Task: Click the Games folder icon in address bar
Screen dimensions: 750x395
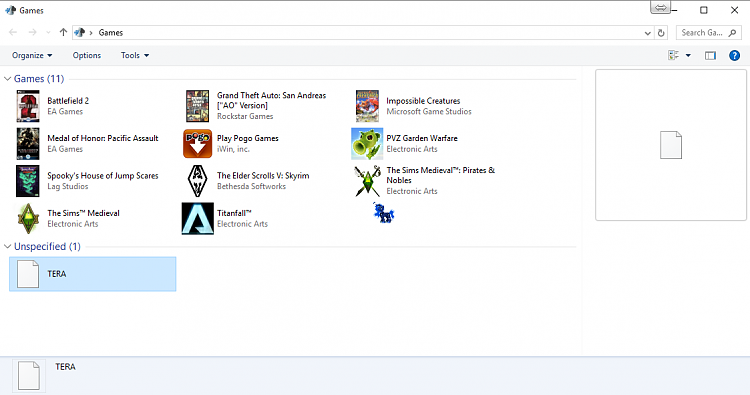Action: coord(80,33)
